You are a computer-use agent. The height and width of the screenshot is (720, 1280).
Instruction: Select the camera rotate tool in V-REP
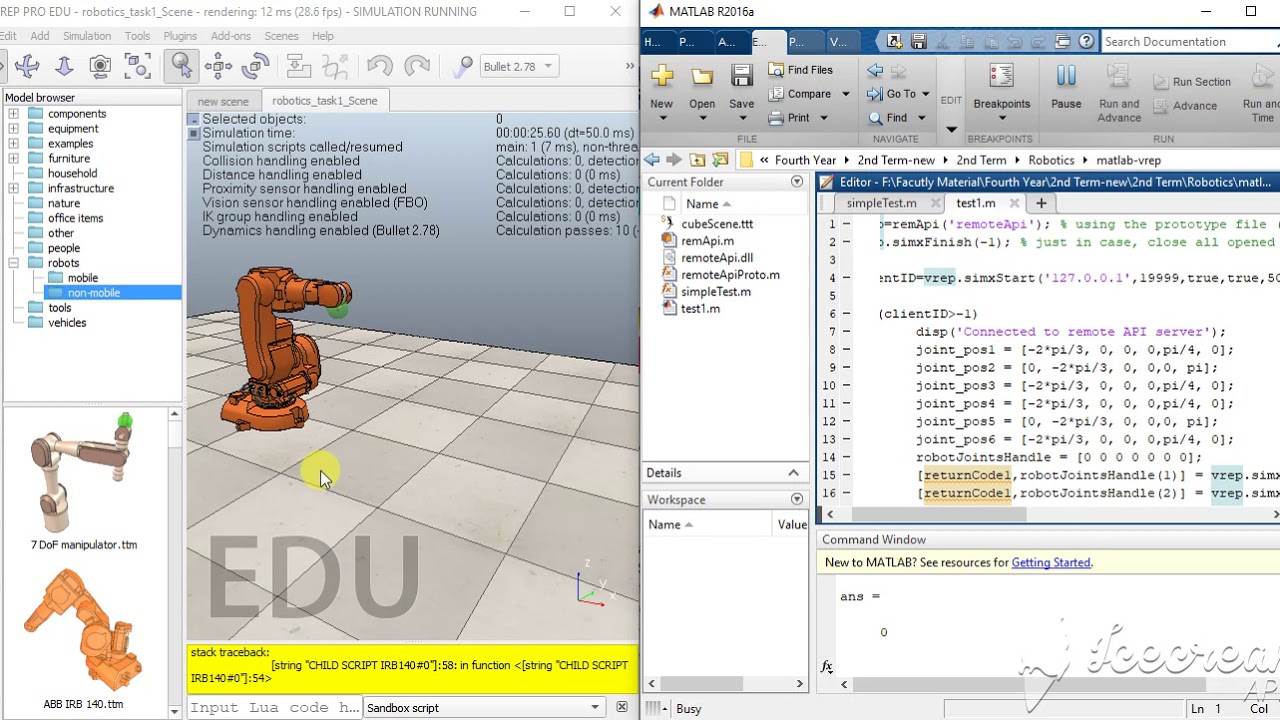coord(100,67)
